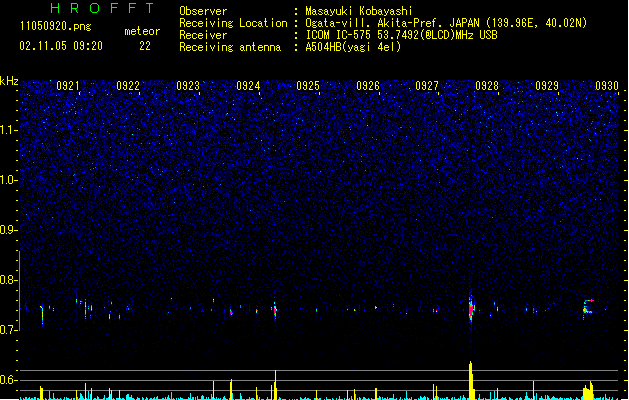Viewport: 629px width, 400px height.
Task: Click the hooked echo between 0929 and 0930
Action: point(588,307)
